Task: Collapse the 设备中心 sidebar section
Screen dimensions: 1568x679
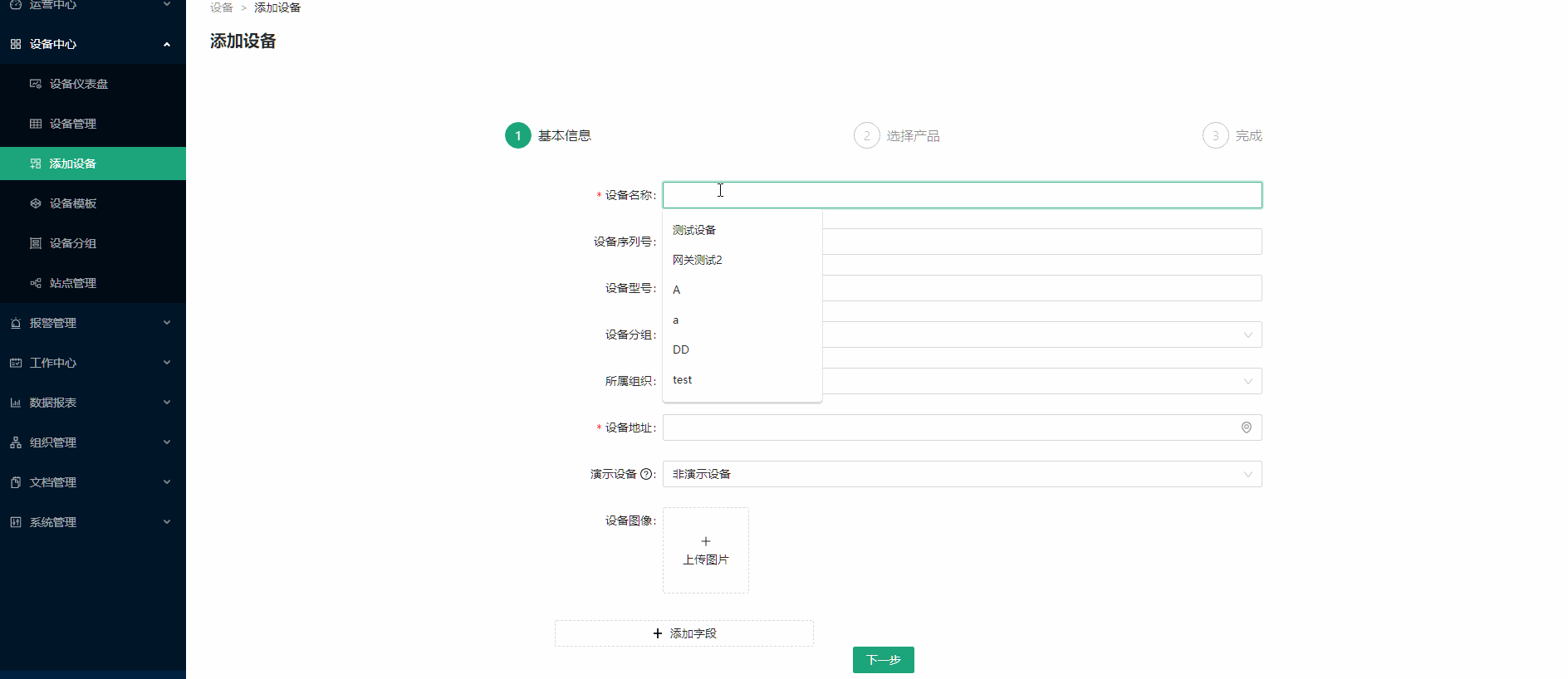Action: coord(92,44)
